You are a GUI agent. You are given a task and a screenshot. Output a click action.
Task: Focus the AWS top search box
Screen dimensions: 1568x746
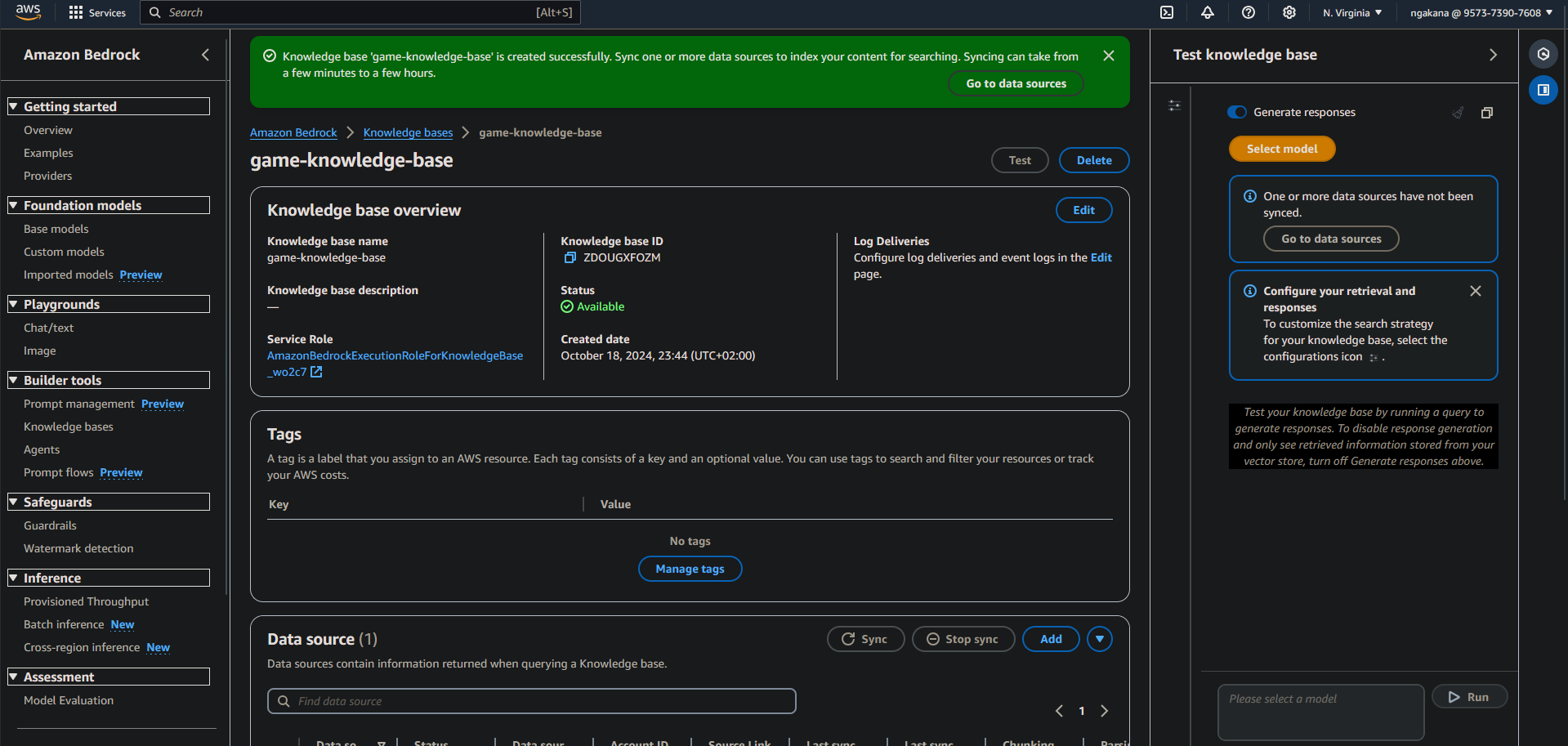pyautogui.click(x=360, y=12)
